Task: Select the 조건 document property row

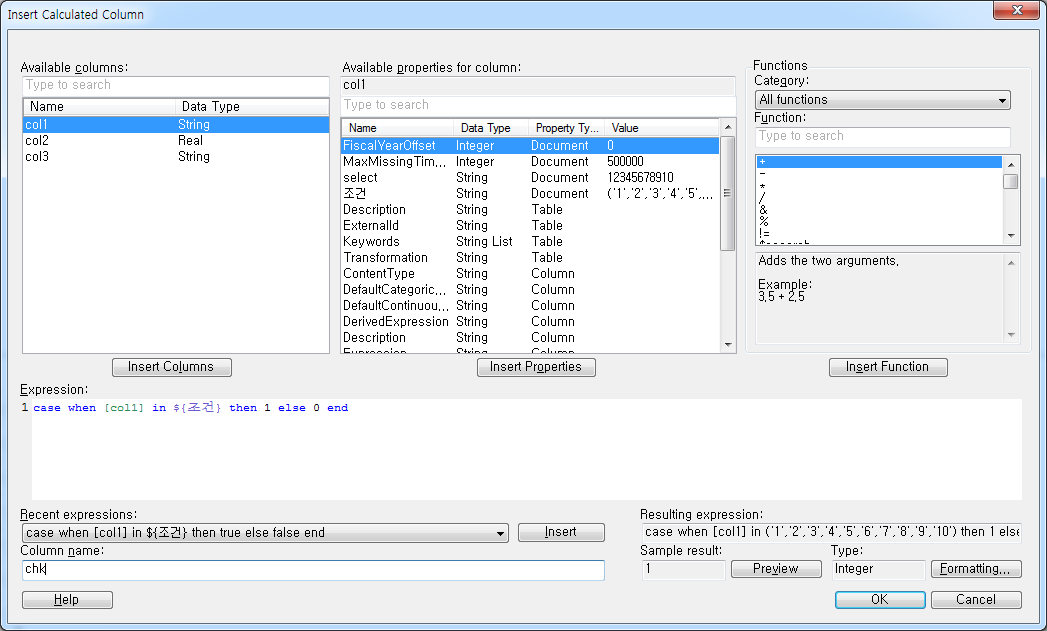Action: (x=530, y=194)
